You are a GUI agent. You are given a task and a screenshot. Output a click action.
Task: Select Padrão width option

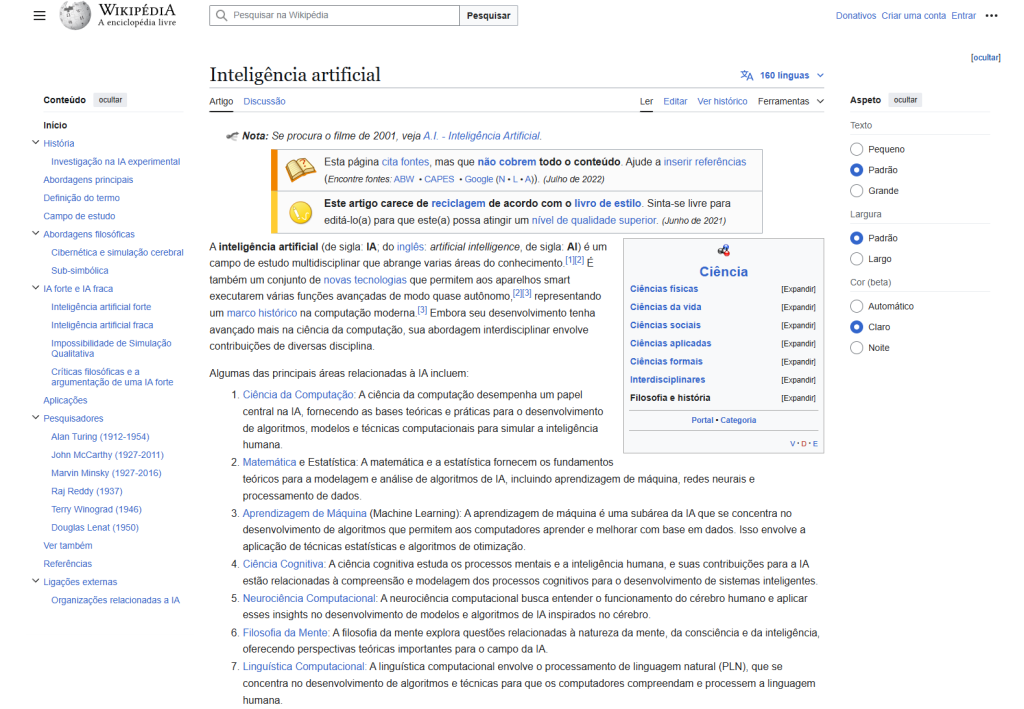coord(857,238)
